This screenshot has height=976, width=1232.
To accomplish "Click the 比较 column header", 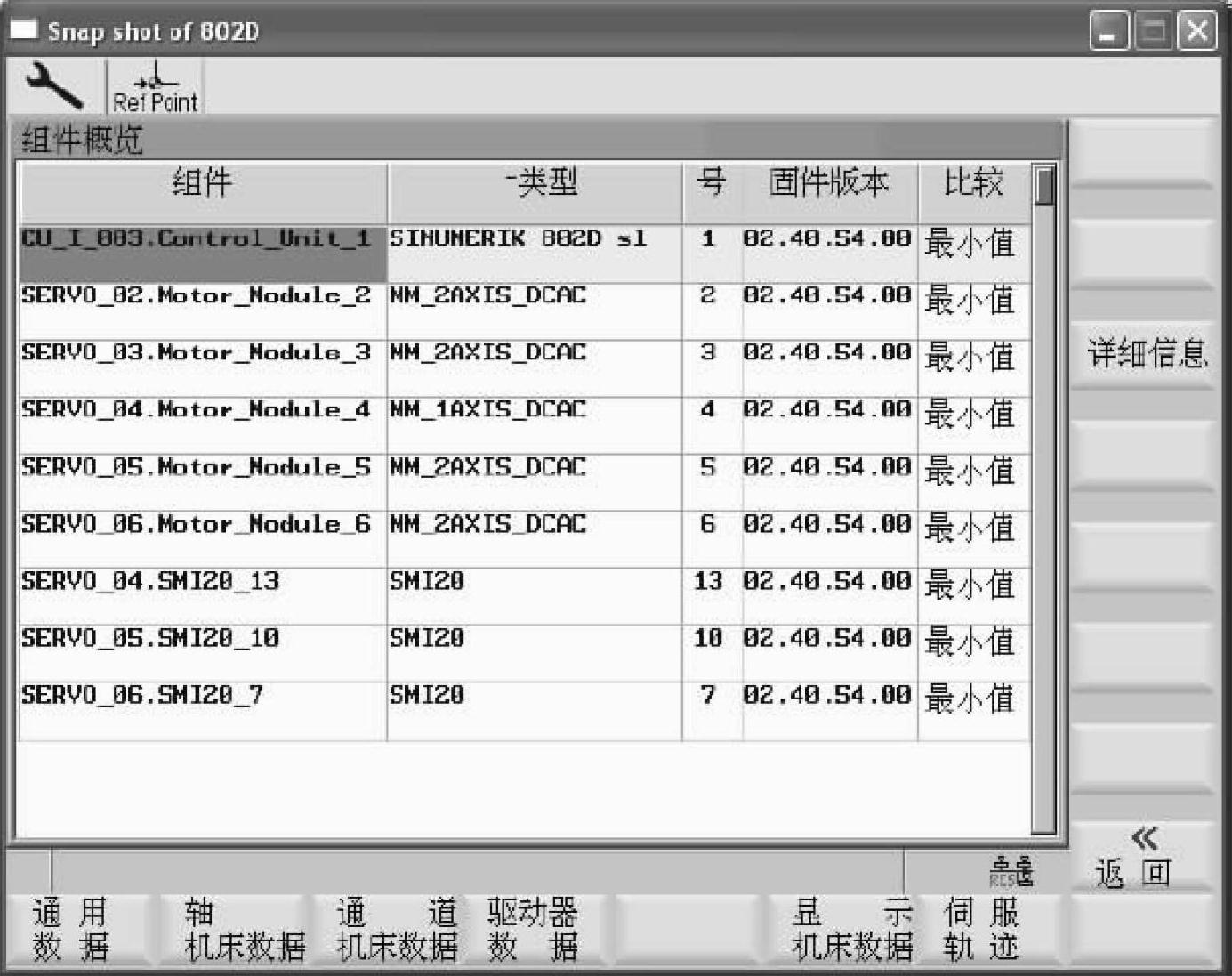I will click(974, 193).
